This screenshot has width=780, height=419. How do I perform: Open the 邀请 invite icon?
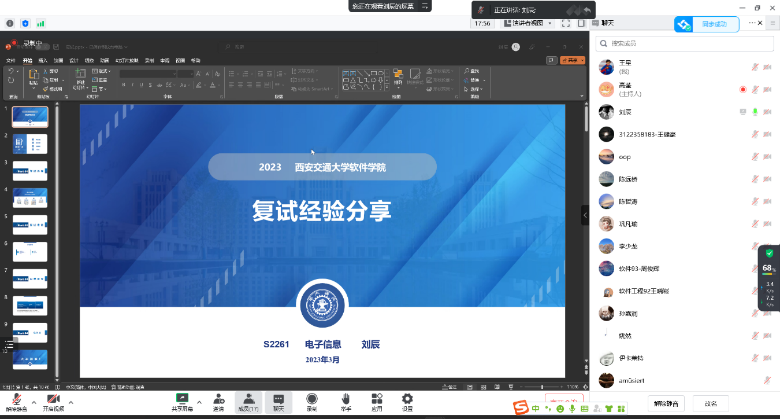(218, 399)
